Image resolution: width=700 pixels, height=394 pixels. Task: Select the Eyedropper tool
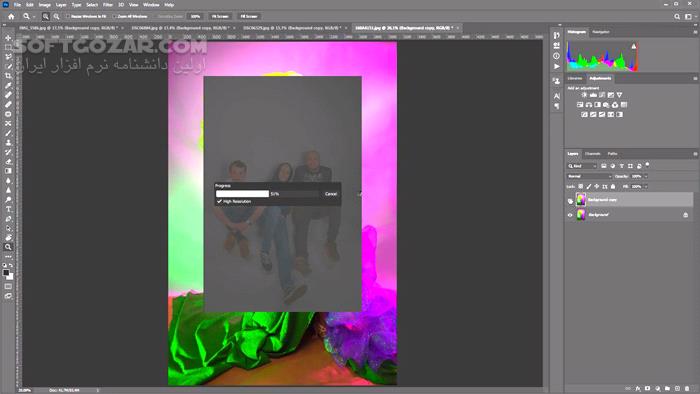tap(8, 86)
